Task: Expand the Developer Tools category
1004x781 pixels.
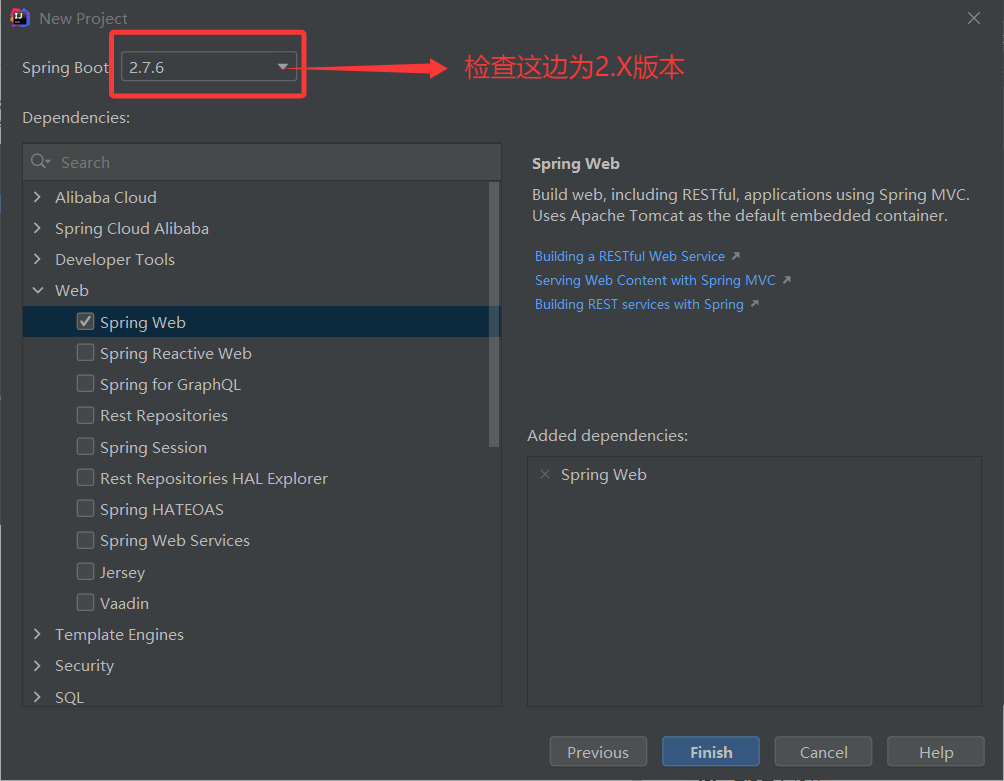Action: [38, 259]
